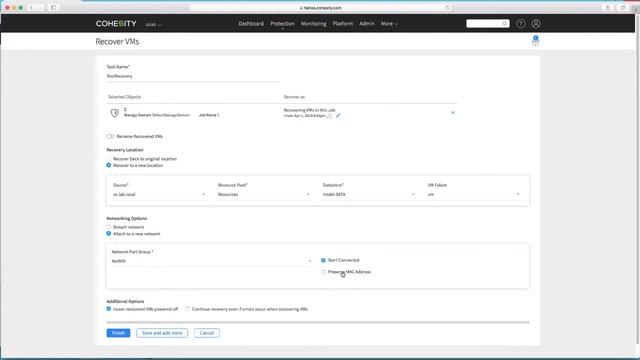Image resolution: width=640 pixels, height=360 pixels.
Task: Toggle the Safari sidebar button
Action: pos(53,8)
